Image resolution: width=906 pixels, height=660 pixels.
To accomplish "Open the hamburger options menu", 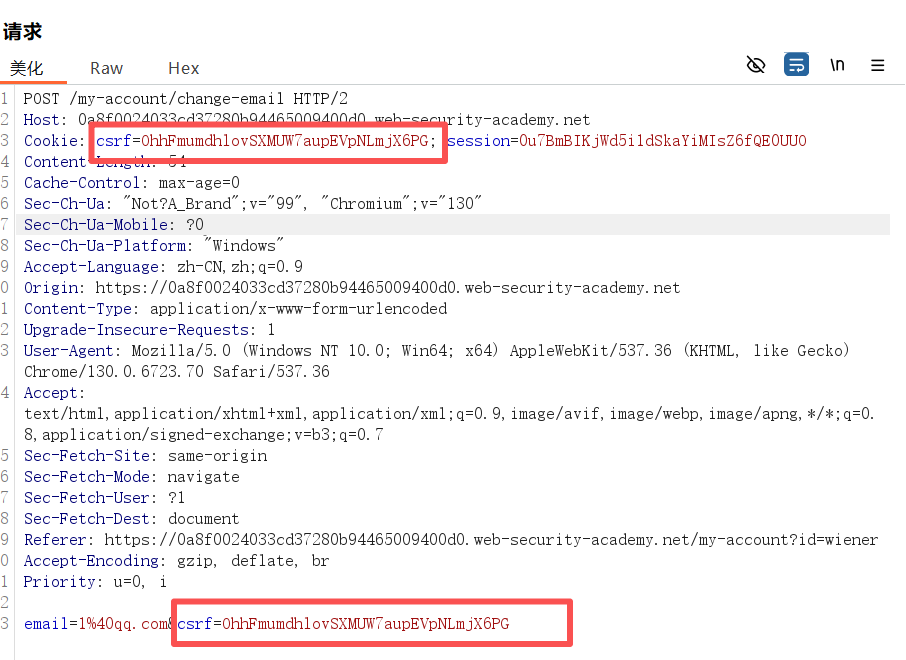I will coord(877,65).
